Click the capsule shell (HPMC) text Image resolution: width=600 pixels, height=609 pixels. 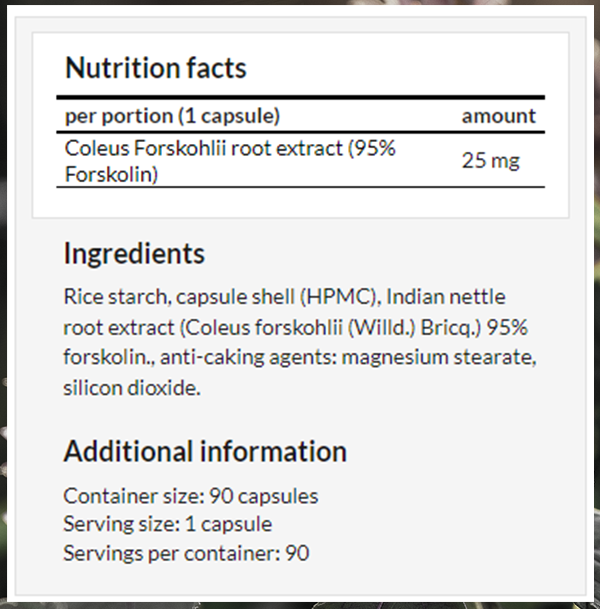click(276, 297)
